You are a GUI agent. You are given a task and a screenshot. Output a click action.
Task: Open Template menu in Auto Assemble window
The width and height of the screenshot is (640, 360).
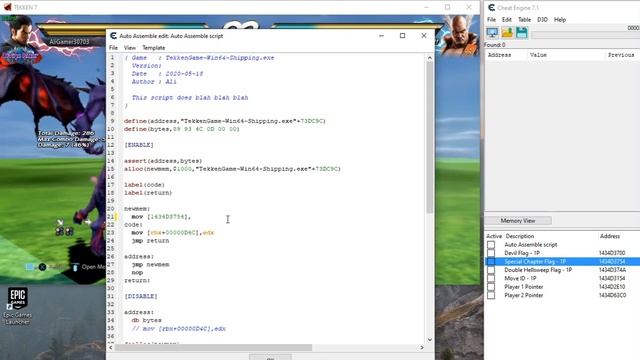pyautogui.click(x=153, y=48)
